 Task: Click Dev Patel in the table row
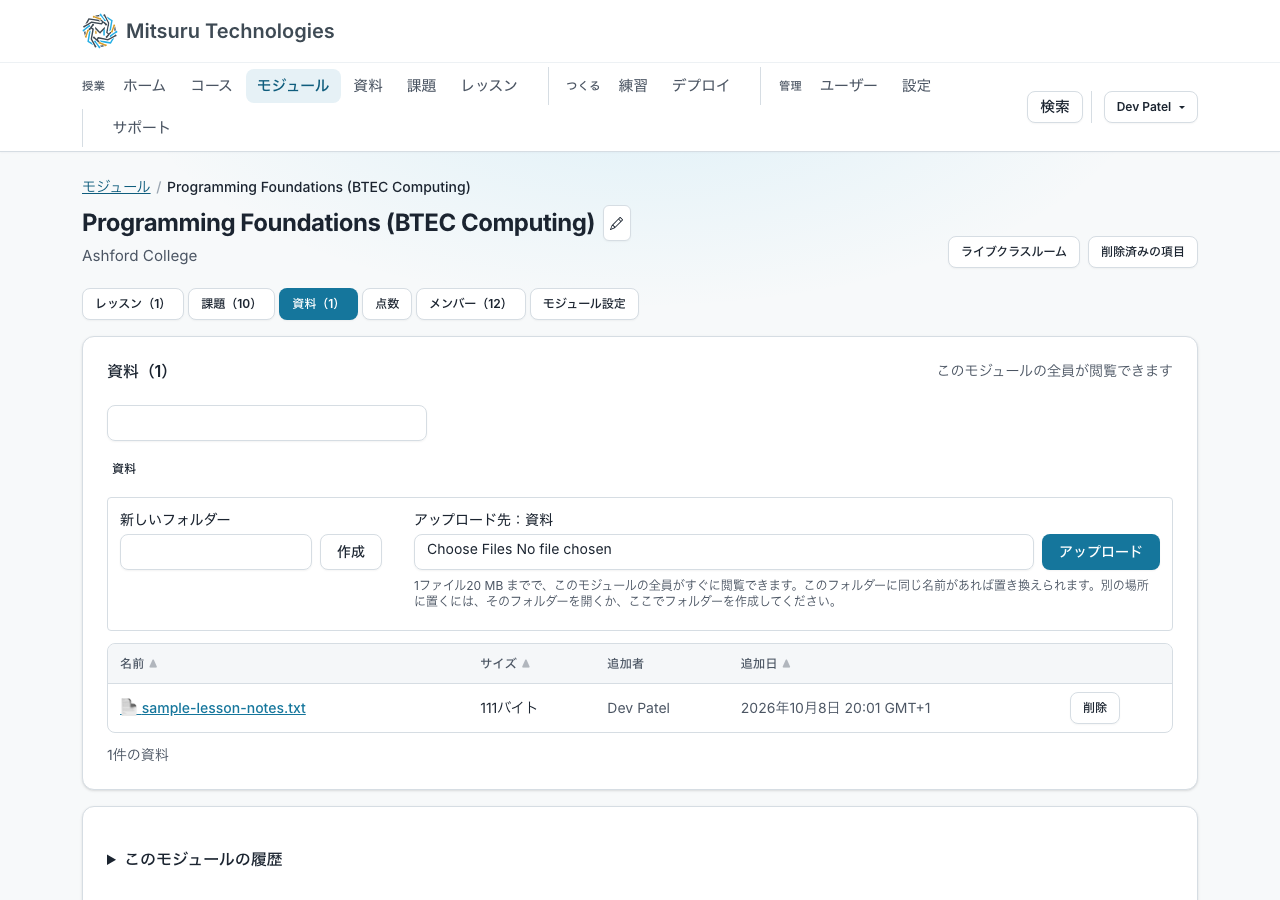(x=638, y=708)
